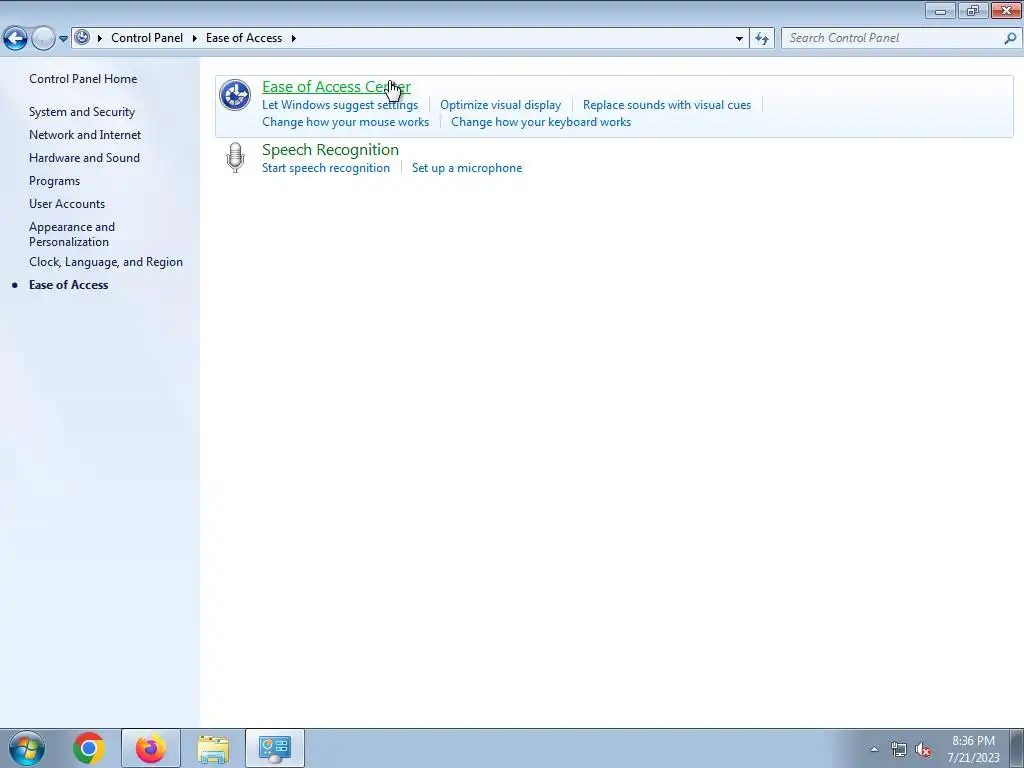Click the network status tray icon
The image size is (1024, 768).
coord(899,749)
